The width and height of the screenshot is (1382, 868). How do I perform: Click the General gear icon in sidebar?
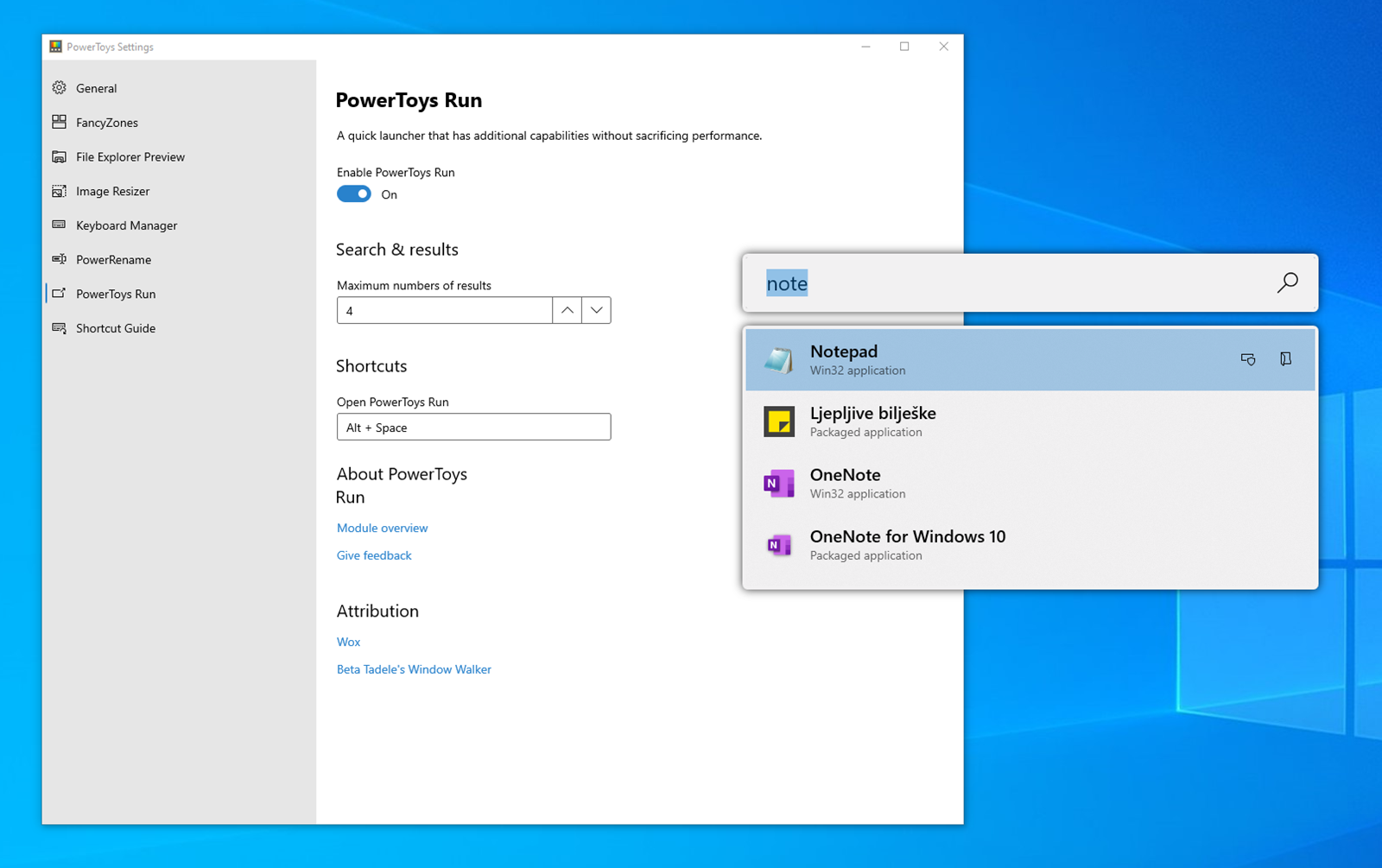click(59, 88)
